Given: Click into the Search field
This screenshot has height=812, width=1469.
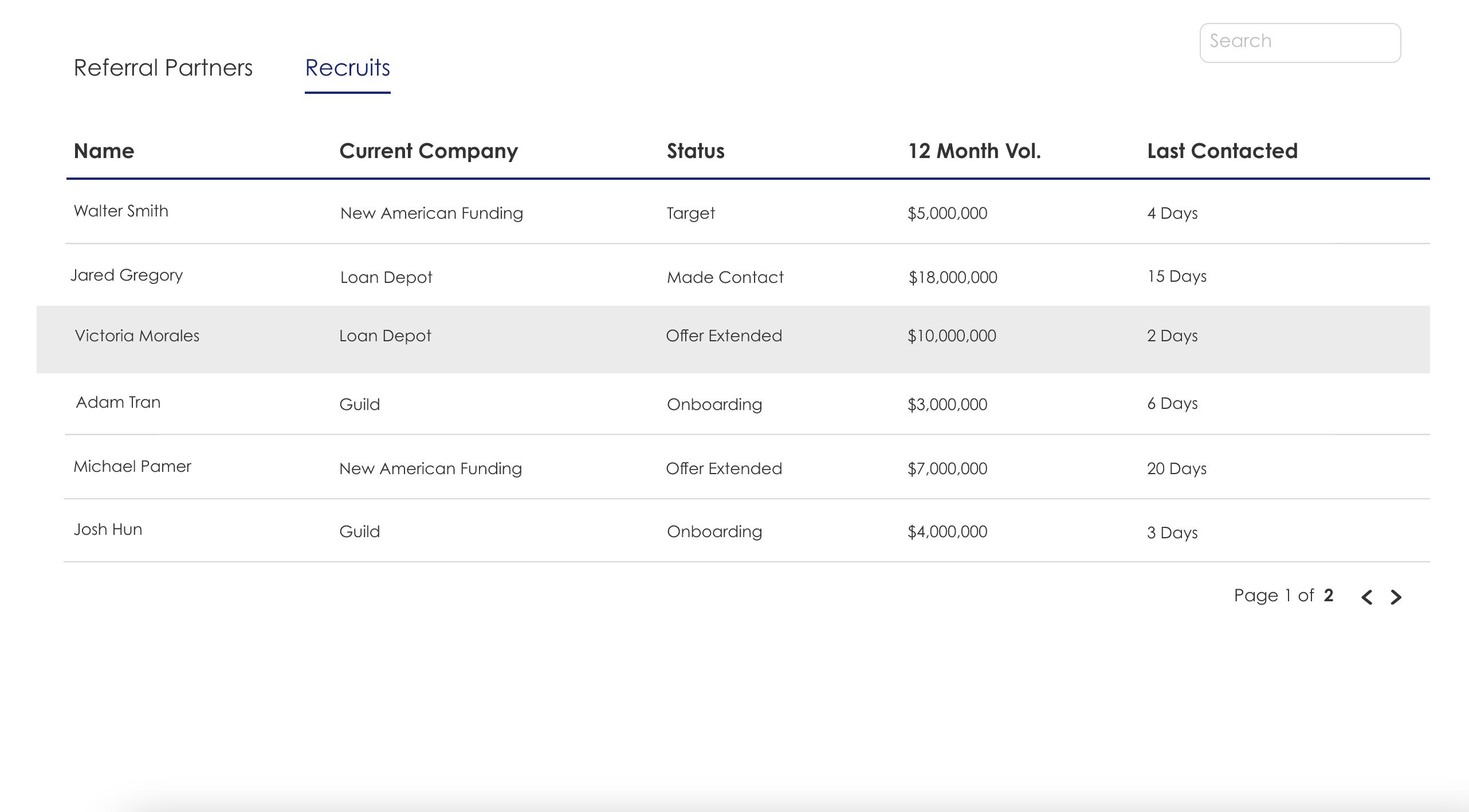Looking at the screenshot, I should click(1299, 42).
